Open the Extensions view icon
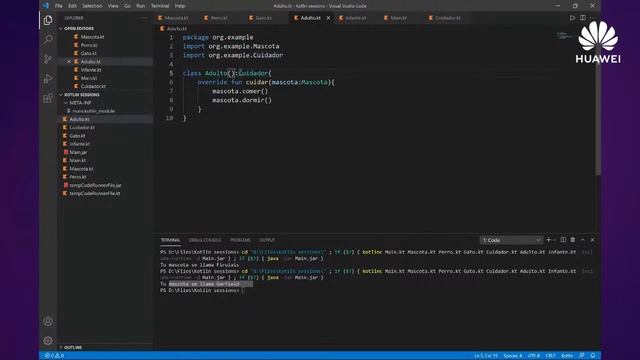Viewport: 640px width, 360px height. [48, 98]
